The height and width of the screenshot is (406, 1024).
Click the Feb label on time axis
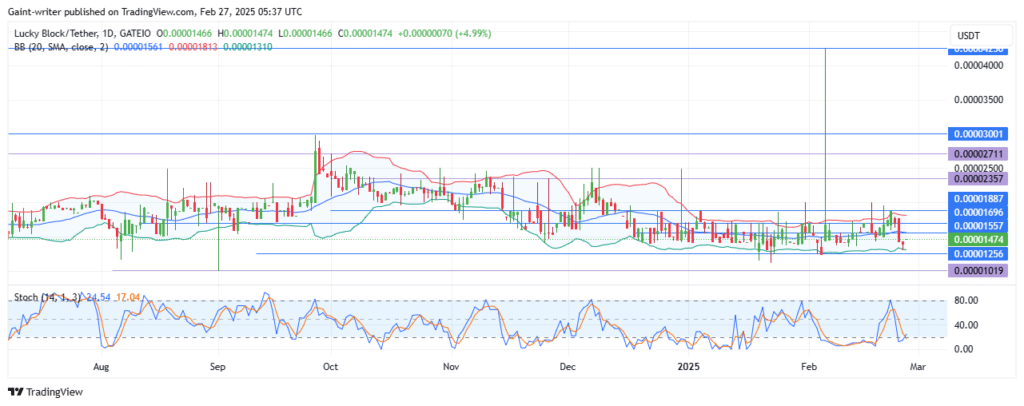tap(808, 367)
